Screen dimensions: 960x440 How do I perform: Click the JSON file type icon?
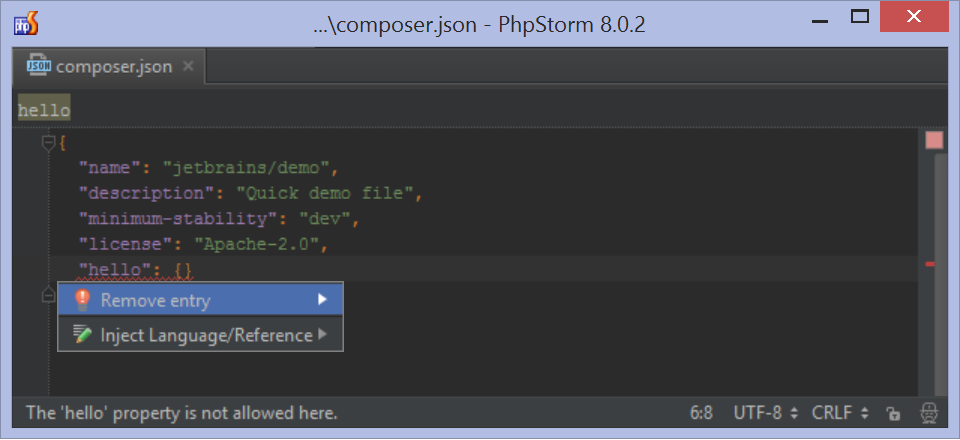(x=39, y=66)
